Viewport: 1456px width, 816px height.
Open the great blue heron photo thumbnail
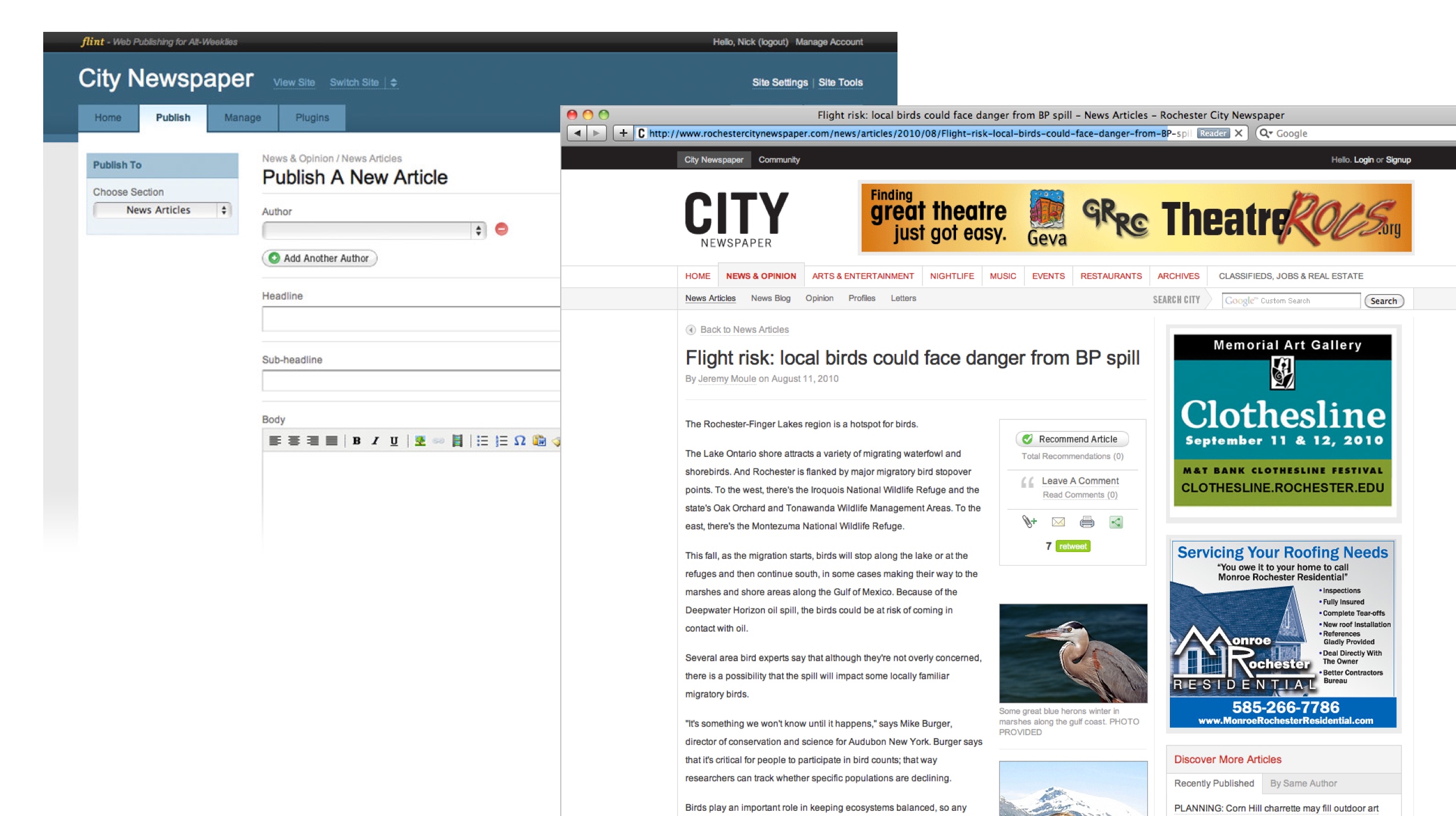pos(1073,653)
